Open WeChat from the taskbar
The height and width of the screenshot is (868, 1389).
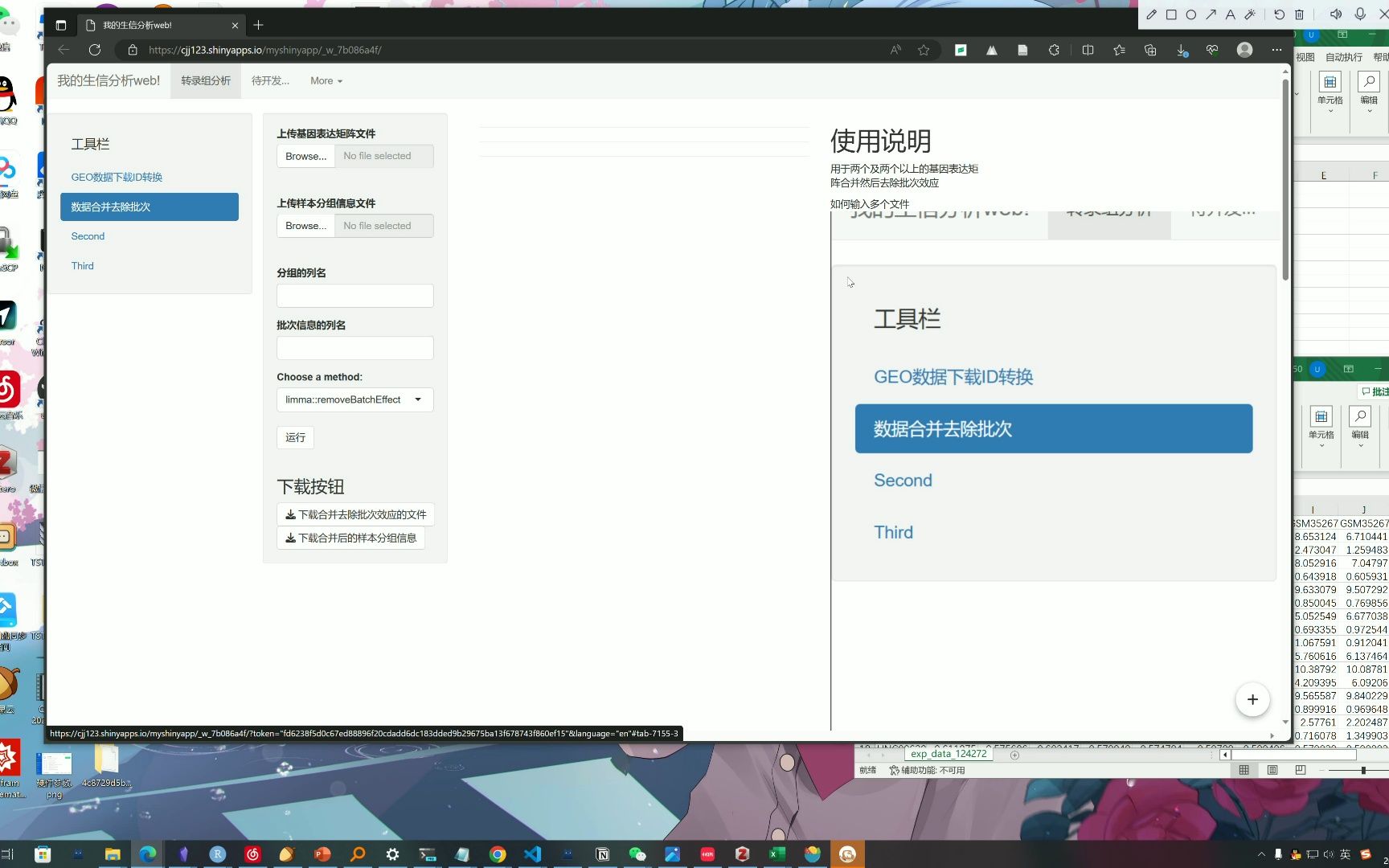click(637, 854)
